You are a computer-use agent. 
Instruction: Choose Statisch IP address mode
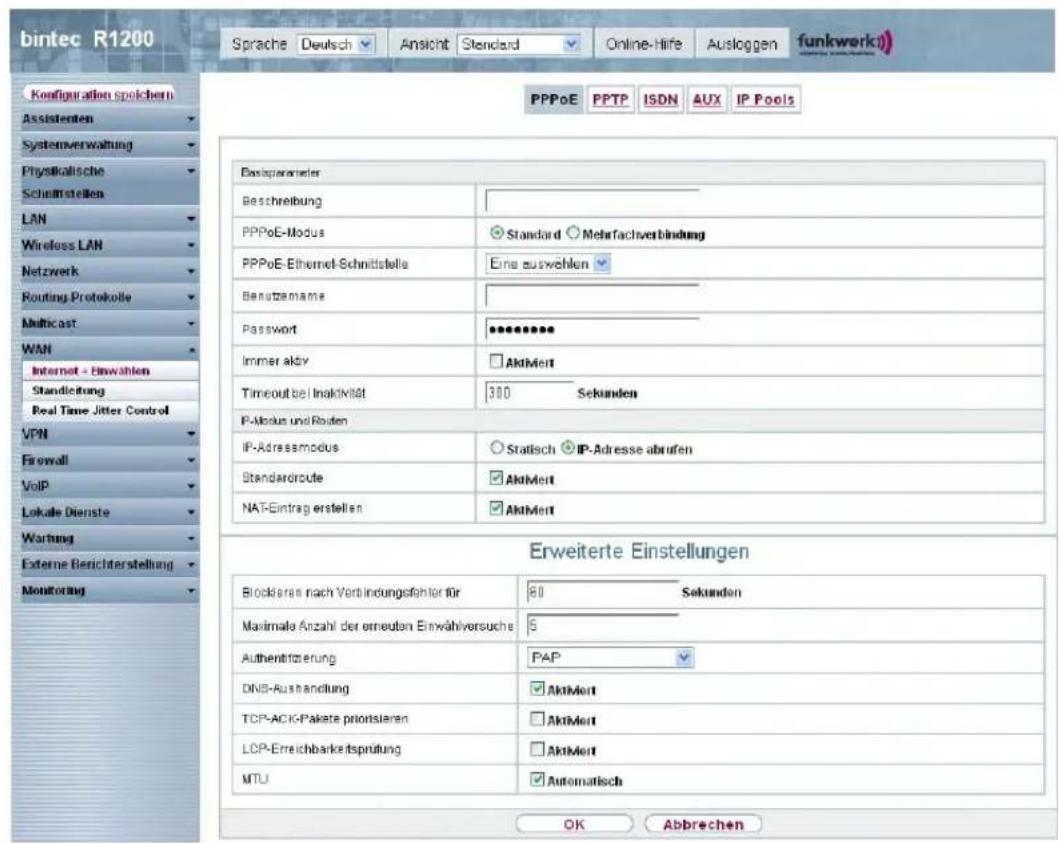click(x=496, y=448)
